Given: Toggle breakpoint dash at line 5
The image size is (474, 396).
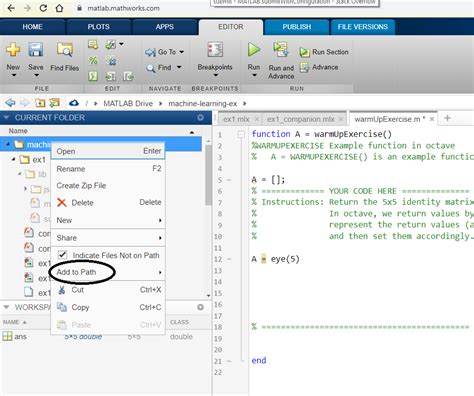Looking at the screenshot, I should pos(229,180).
